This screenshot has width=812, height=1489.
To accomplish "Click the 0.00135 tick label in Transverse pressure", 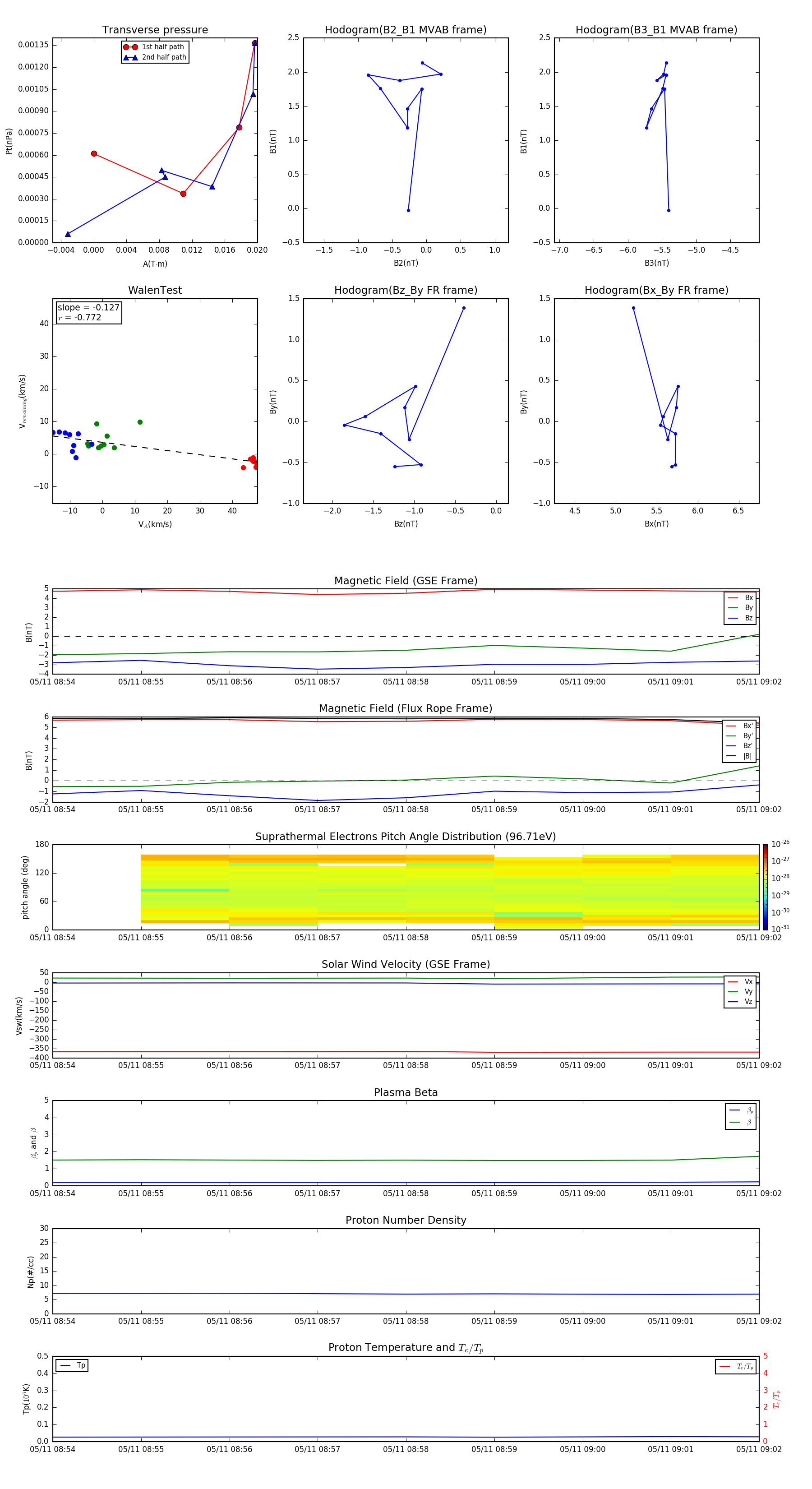I will click(33, 45).
